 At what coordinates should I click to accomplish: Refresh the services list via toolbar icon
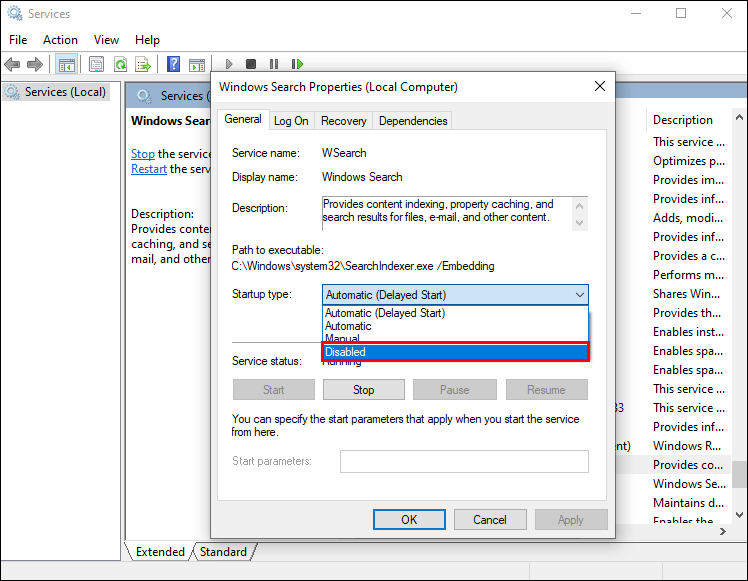point(120,64)
